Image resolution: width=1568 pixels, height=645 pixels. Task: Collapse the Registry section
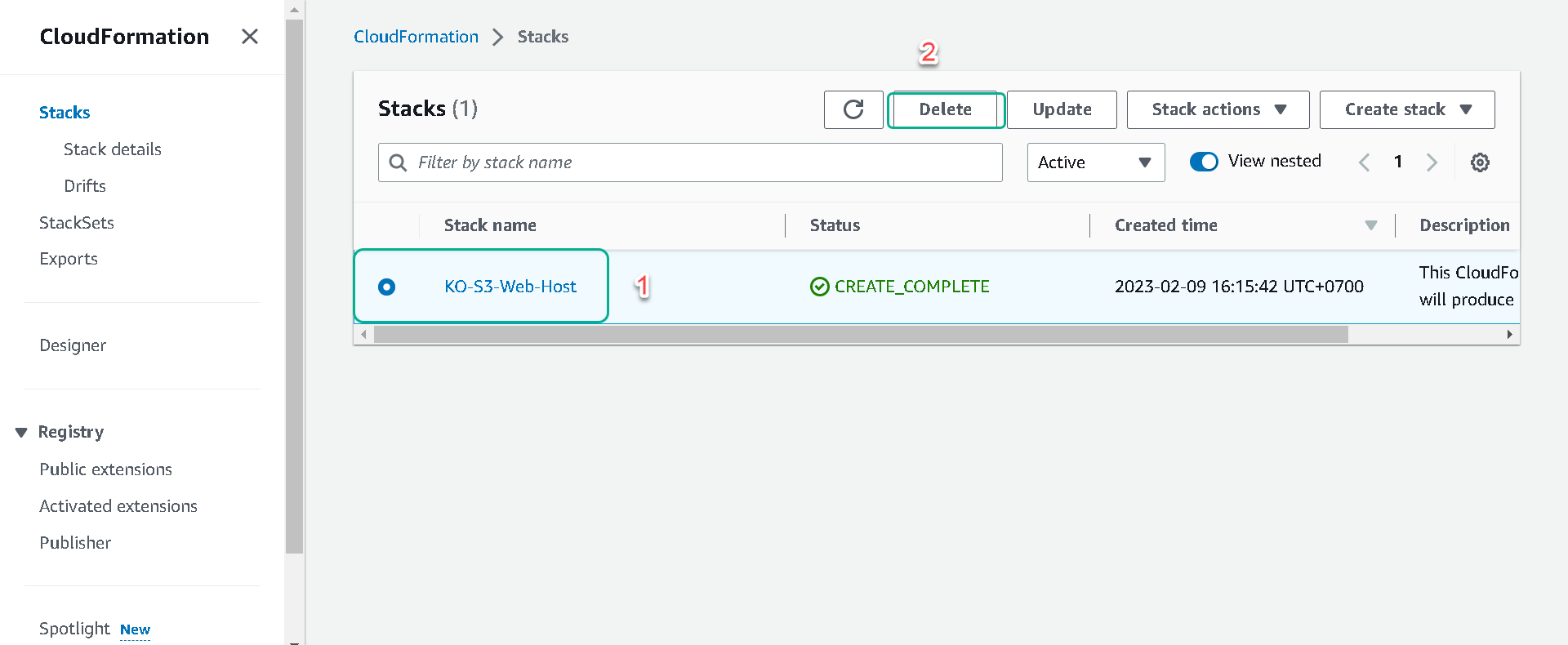[x=21, y=432]
